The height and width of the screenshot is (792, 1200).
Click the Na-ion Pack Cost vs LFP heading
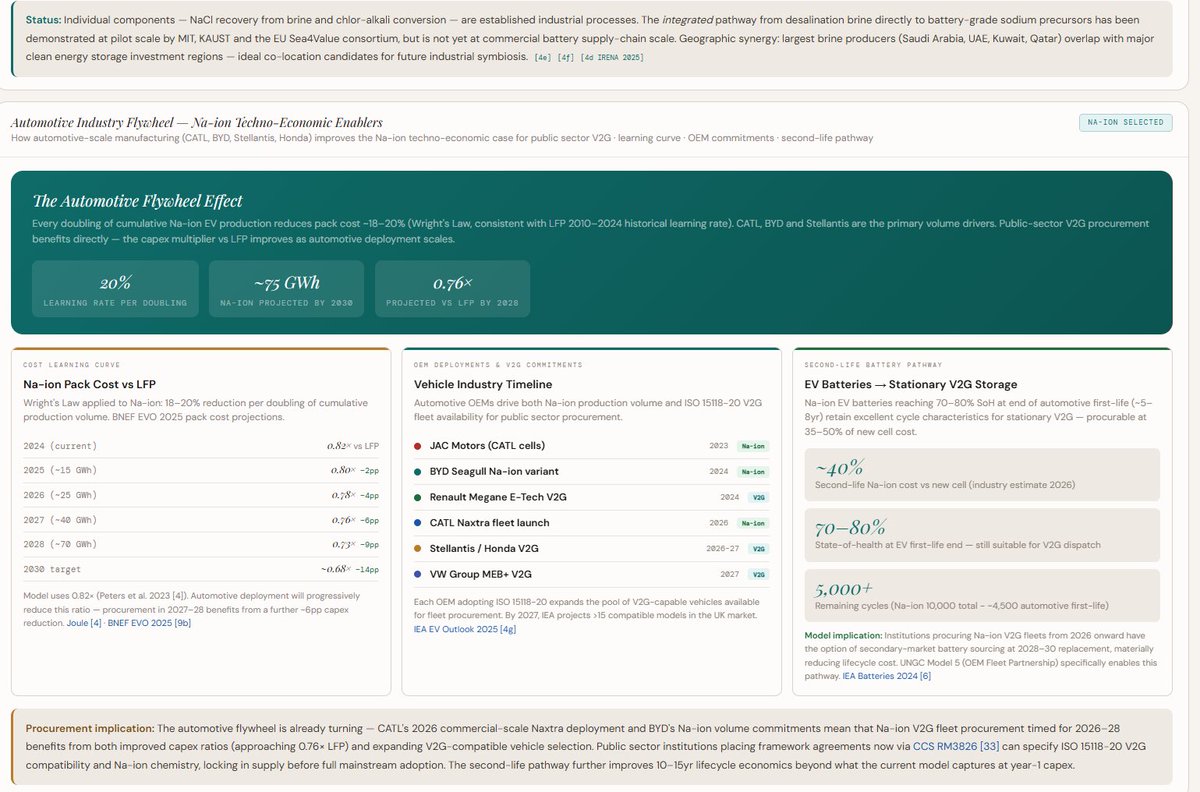90,384
